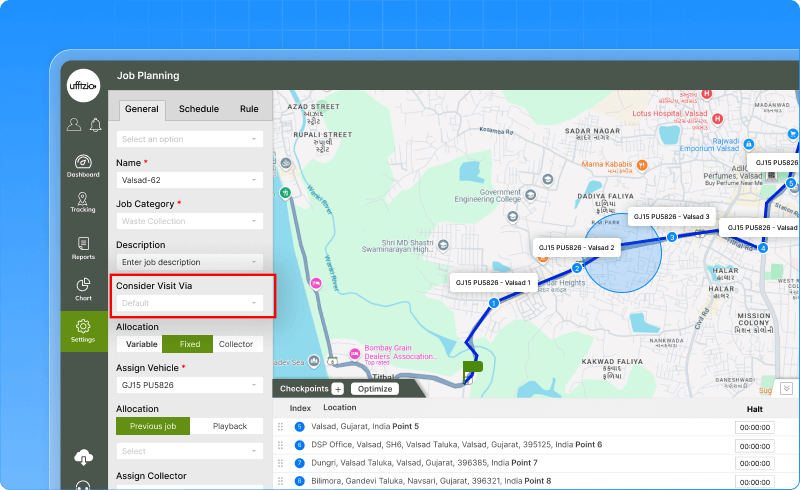
Task: Switch to the Schedule tab
Action: pos(199,110)
